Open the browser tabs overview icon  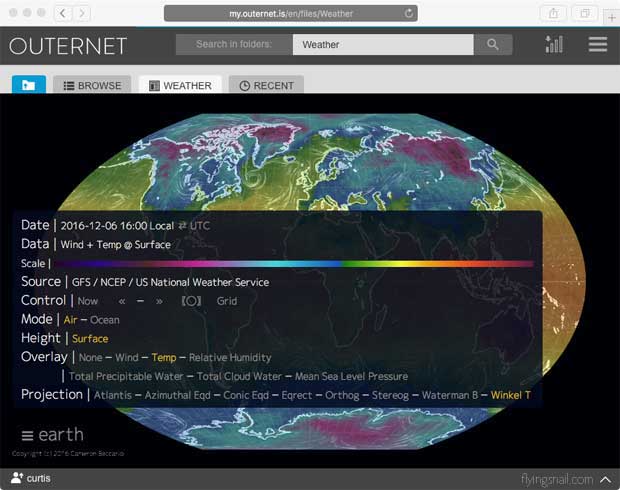point(585,13)
